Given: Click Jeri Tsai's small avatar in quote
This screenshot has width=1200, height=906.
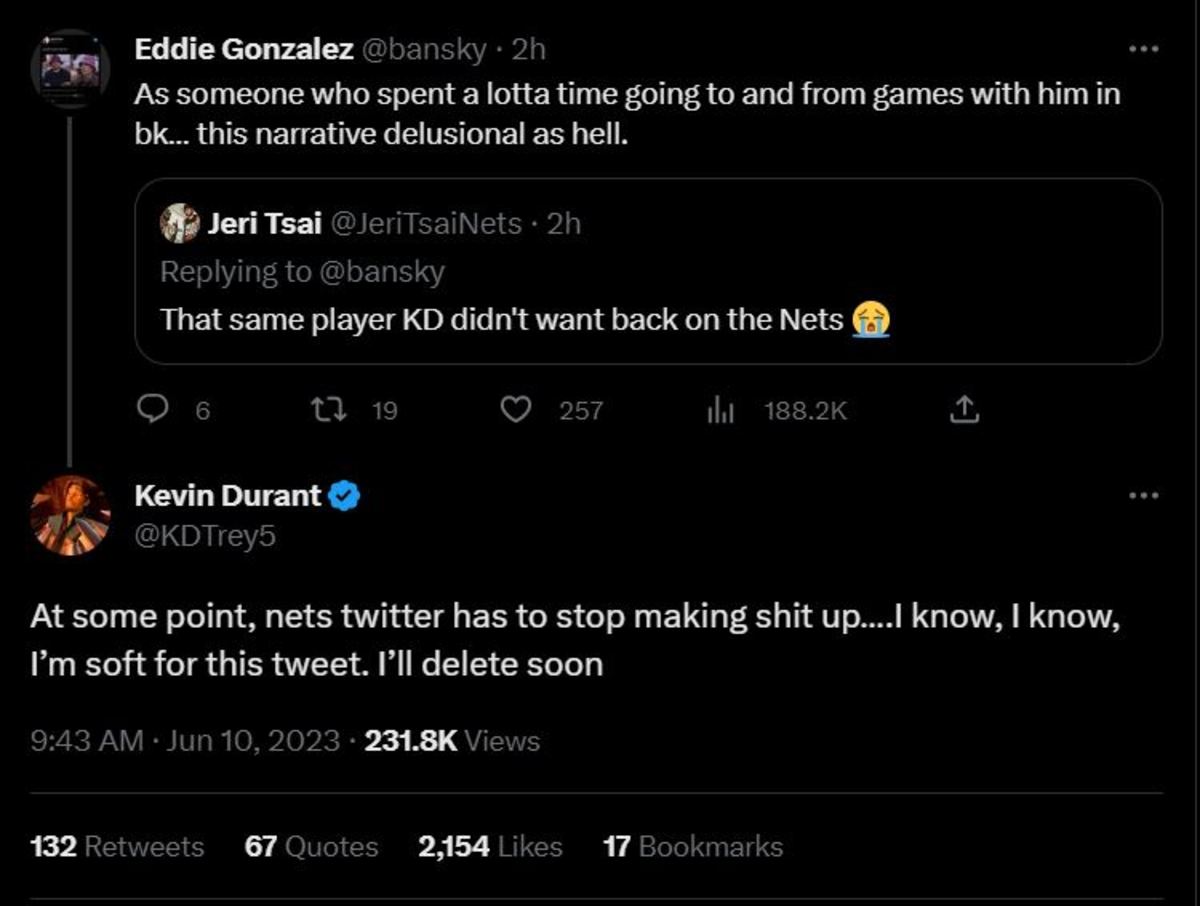Looking at the screenshot, I should [x=180, y=223].
